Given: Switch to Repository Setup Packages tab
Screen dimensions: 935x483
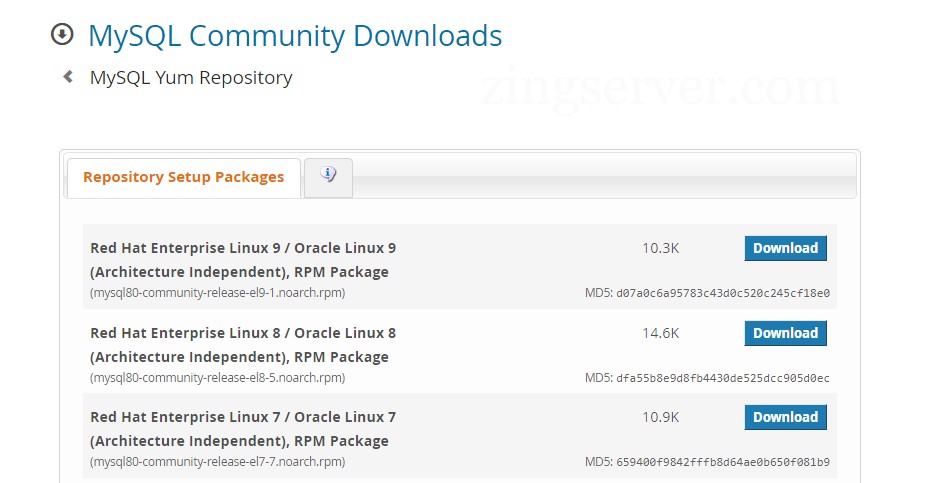Looking at the screenshot, I should pos(183,177).
